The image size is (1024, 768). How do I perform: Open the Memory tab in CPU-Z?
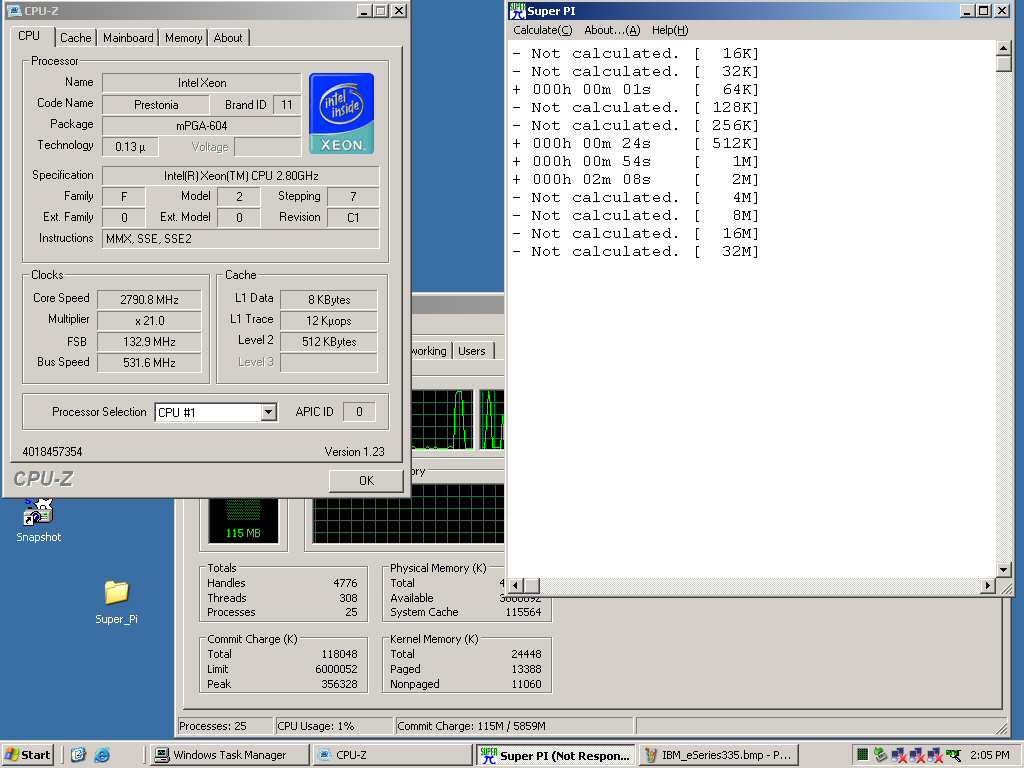tap(184, 38)
